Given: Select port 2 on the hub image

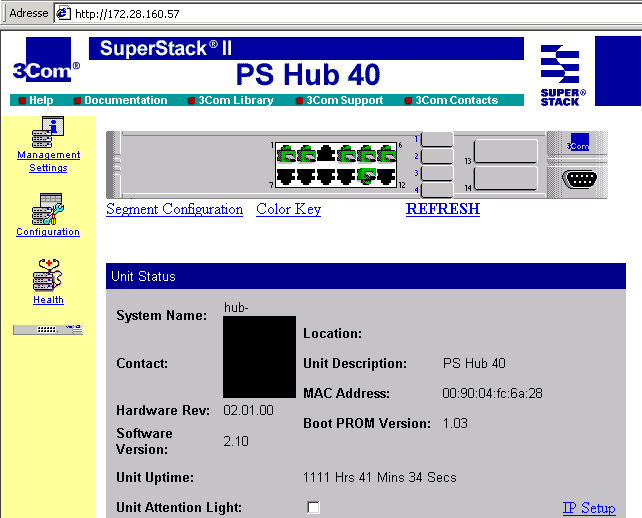Looking at the screenshot, I should [306, 154].
